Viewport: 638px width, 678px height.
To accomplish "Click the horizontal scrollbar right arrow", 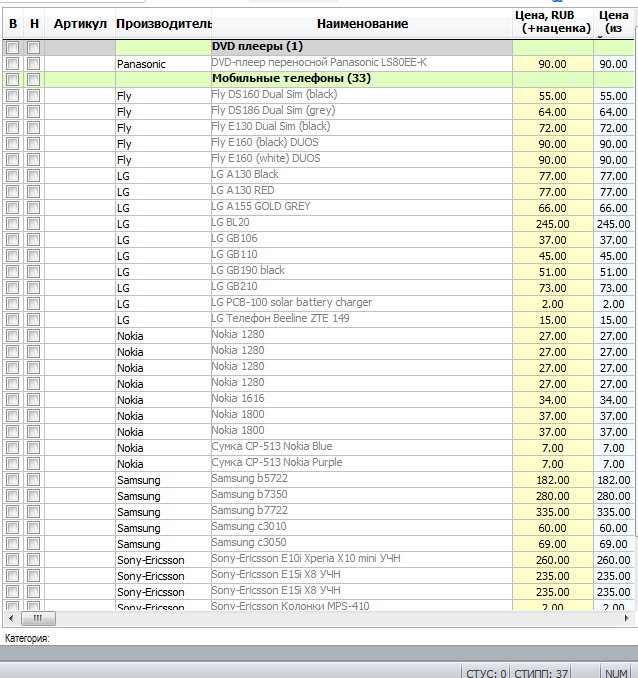I will 626,618.
